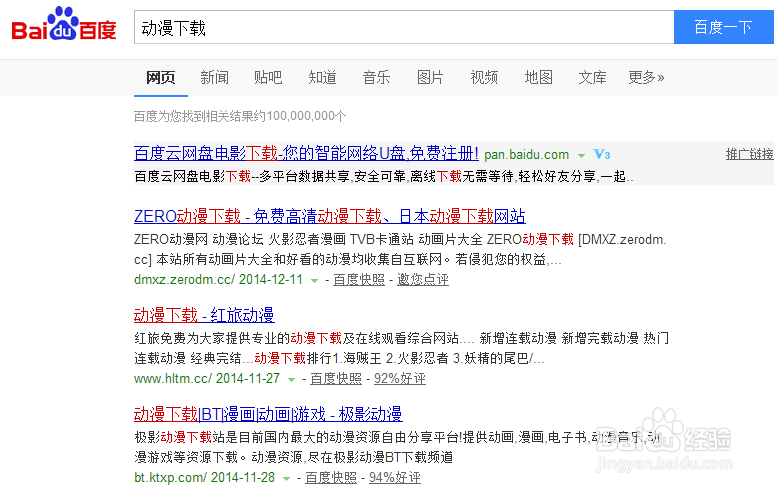
Task: Open the 极影动漫 result title
Action: click(x=268, y=414)
